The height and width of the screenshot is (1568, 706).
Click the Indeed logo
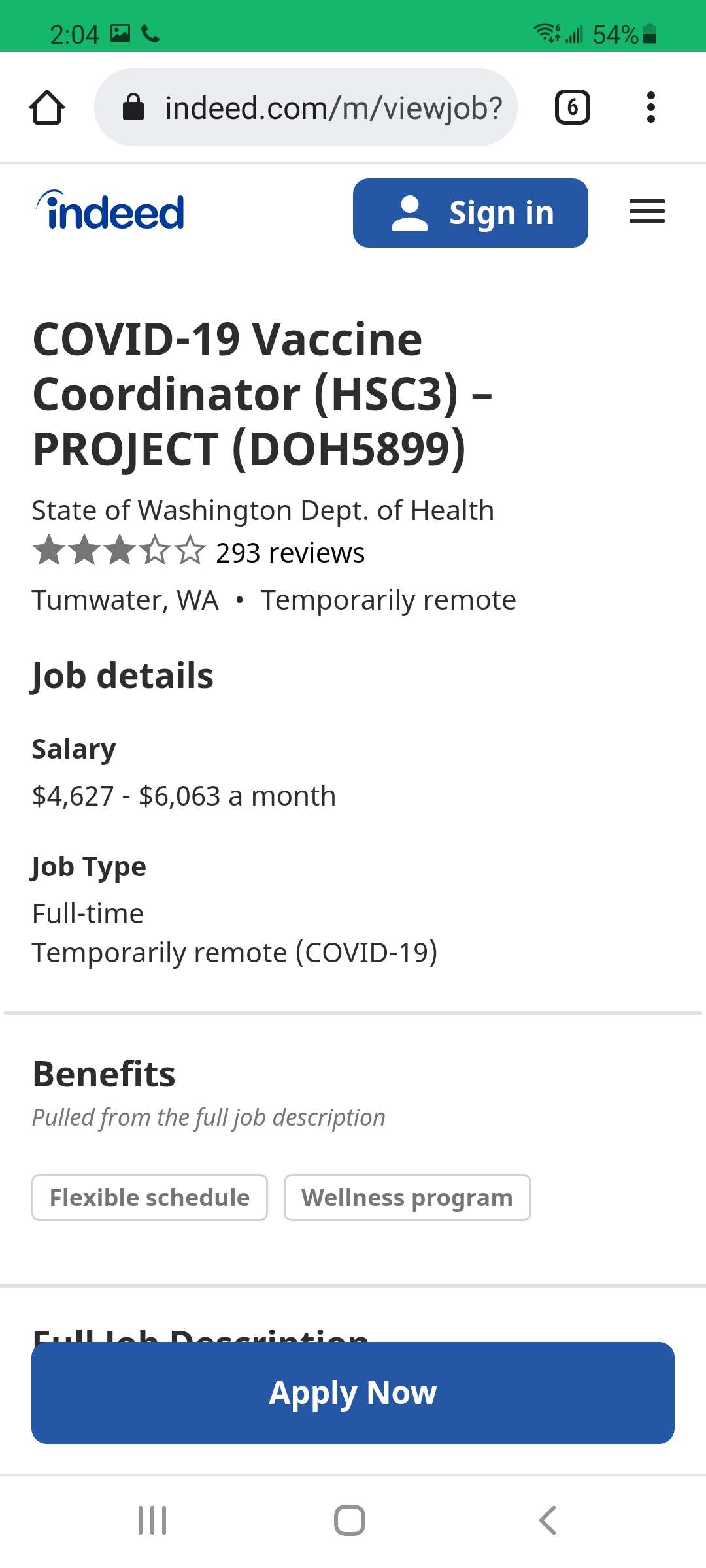[x=110, y=212]
